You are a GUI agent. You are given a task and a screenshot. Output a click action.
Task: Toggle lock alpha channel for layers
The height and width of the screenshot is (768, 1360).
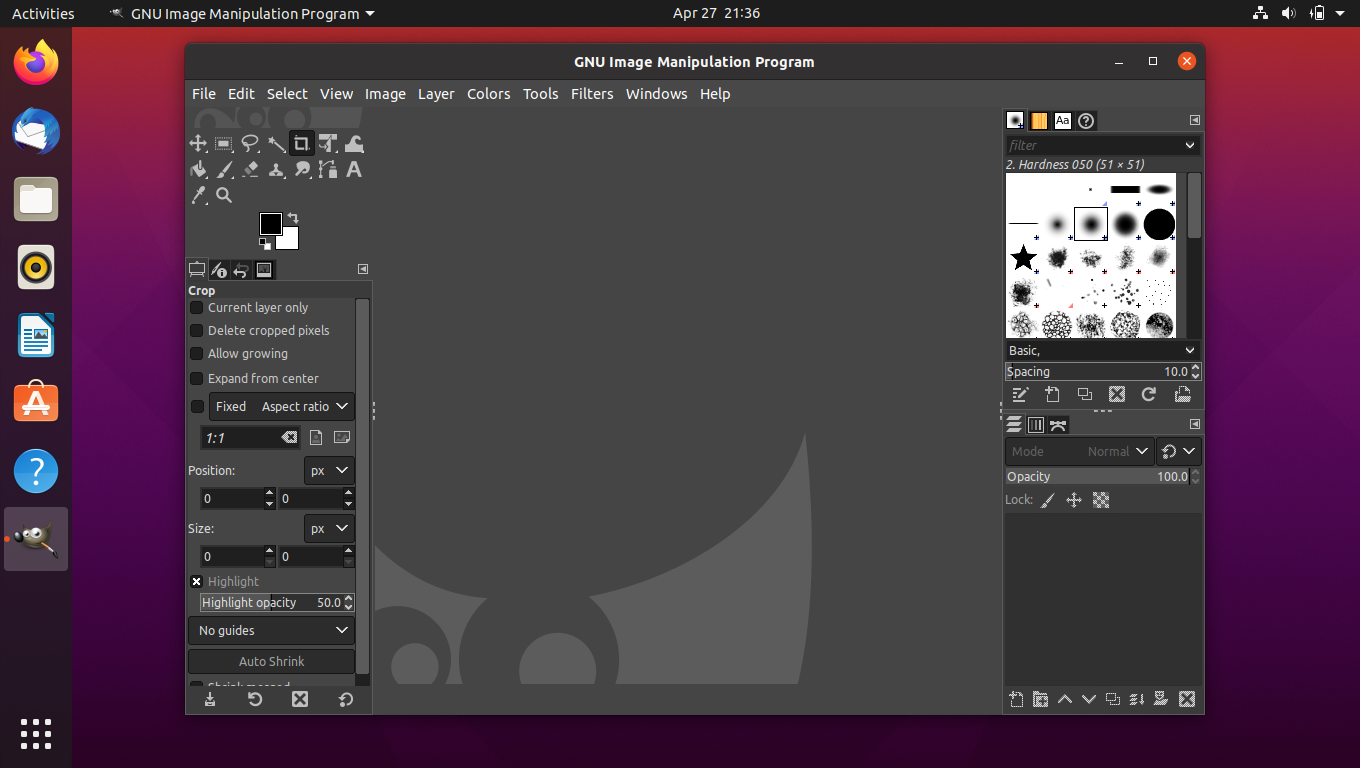pos(1101,500)
